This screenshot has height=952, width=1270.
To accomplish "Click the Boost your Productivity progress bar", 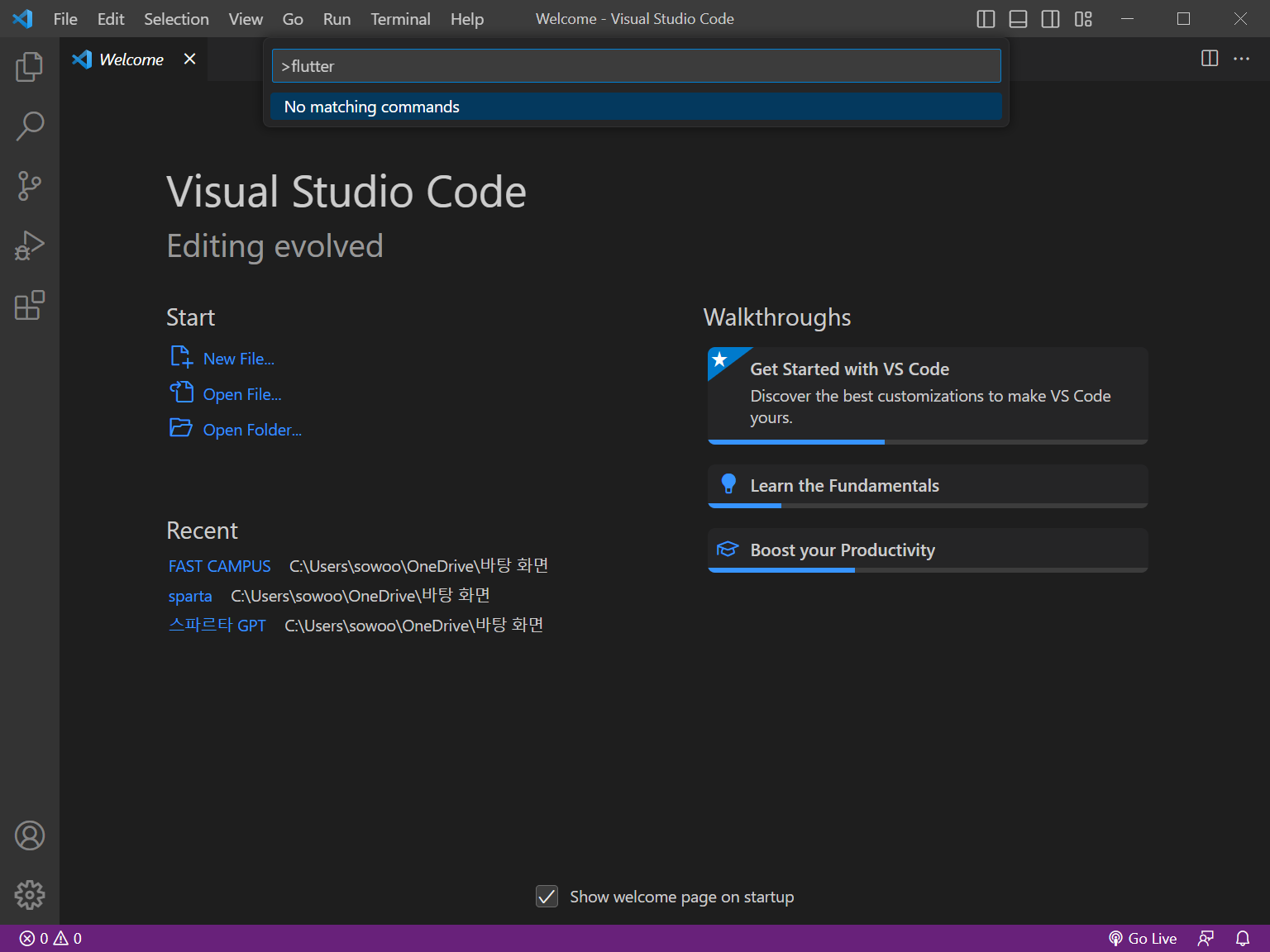I will (x=928, y=570).
